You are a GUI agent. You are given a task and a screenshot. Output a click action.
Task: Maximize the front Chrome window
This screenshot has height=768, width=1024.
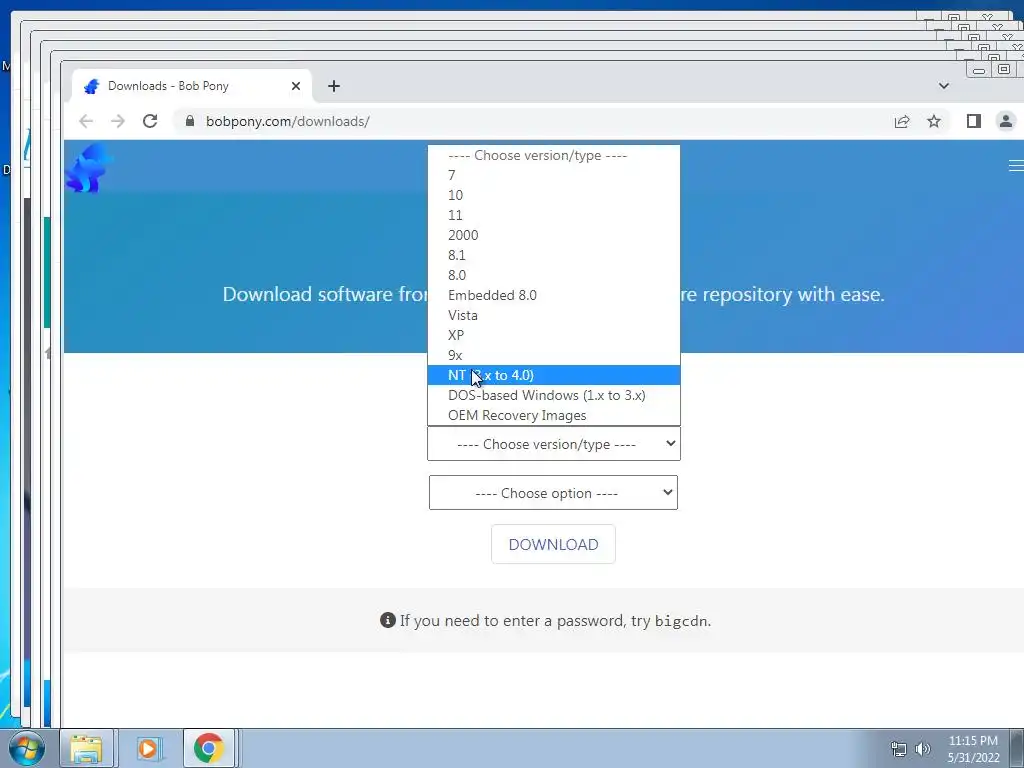pyautogui.click(x=1004, y=69)
